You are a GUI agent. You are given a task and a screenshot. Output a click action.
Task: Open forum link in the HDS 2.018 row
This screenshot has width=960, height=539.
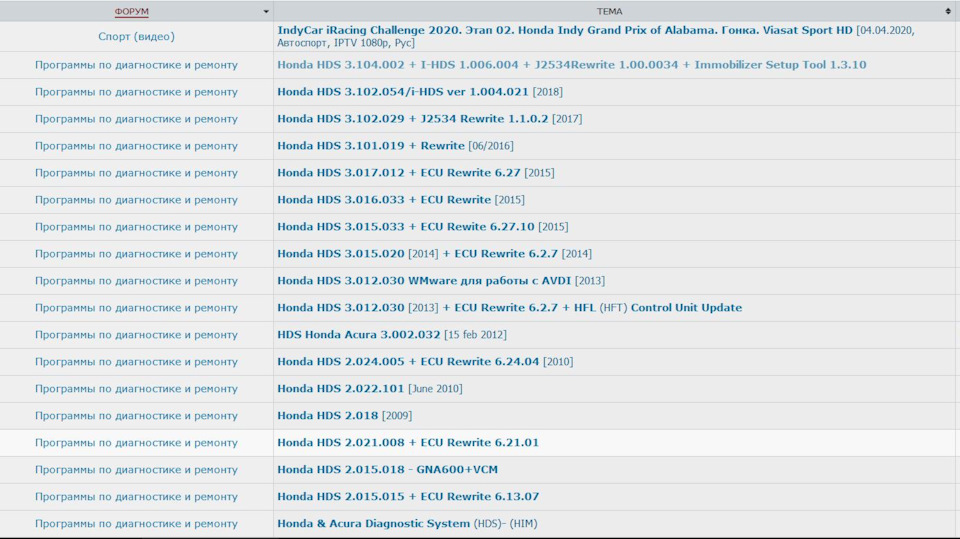click(x=137, y=415)
